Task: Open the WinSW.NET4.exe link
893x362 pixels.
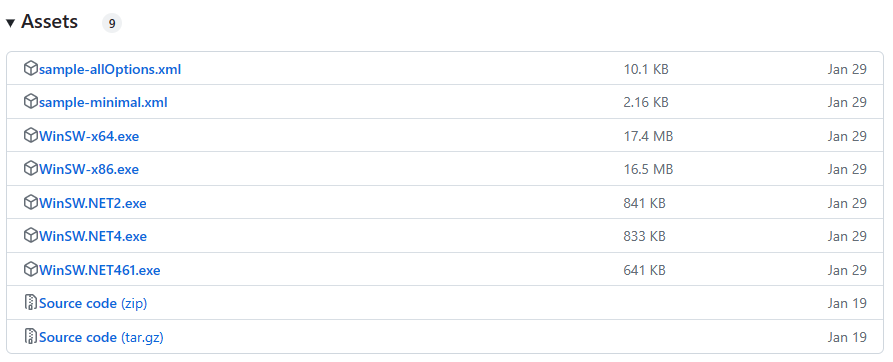Action: pos(93,236)
